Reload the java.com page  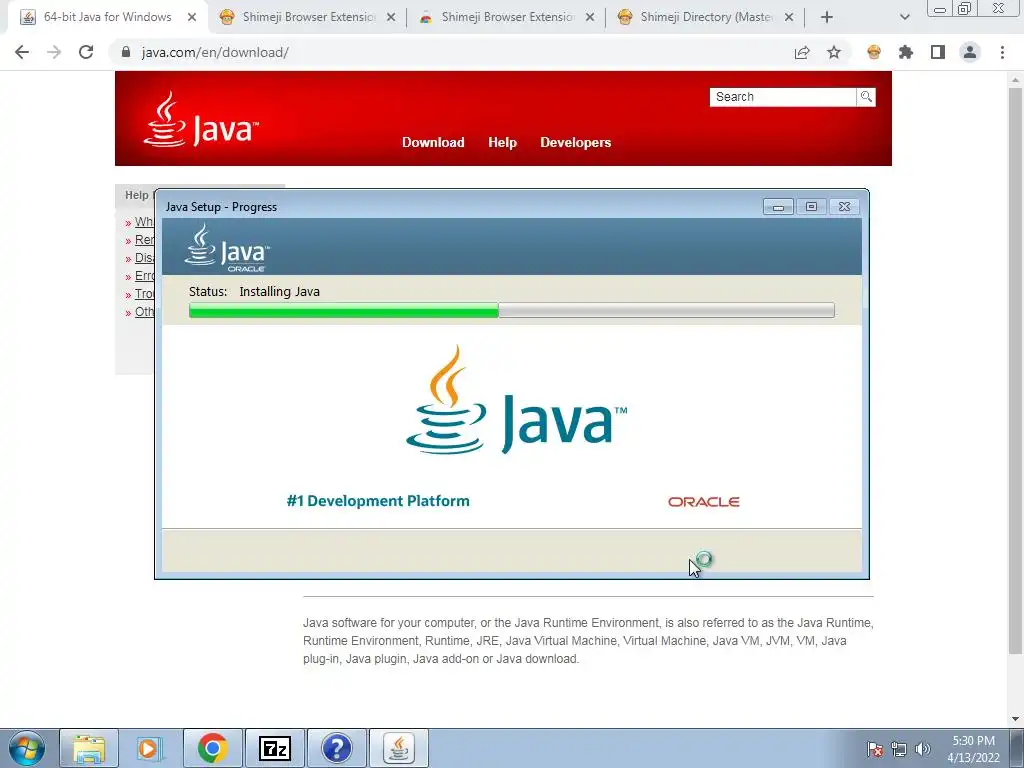pyautogui.click(x=86, y=52)
